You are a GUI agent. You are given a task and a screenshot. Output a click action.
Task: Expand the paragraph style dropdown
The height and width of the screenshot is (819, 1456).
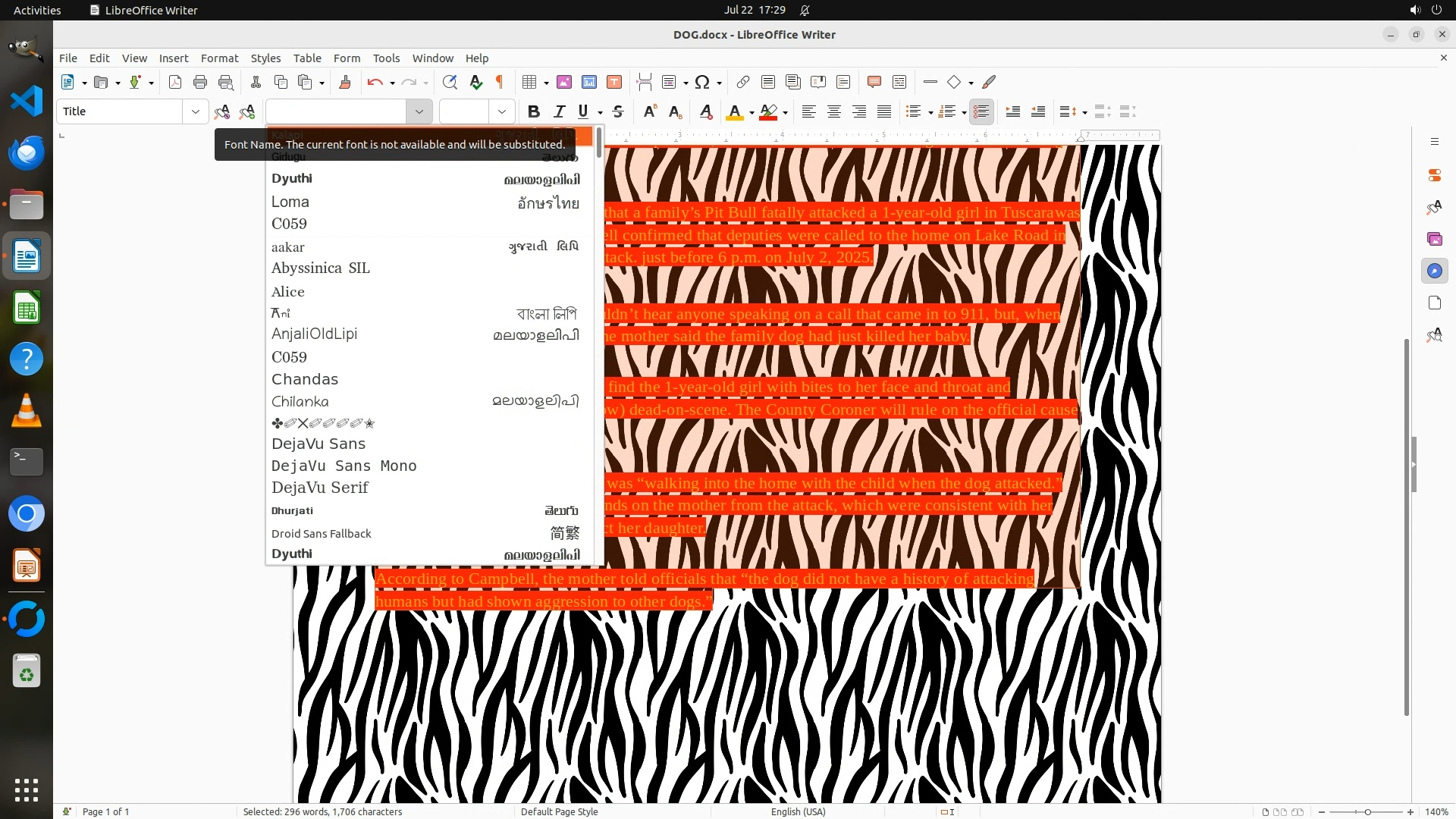pyautogui.click(x=195, y=111)
